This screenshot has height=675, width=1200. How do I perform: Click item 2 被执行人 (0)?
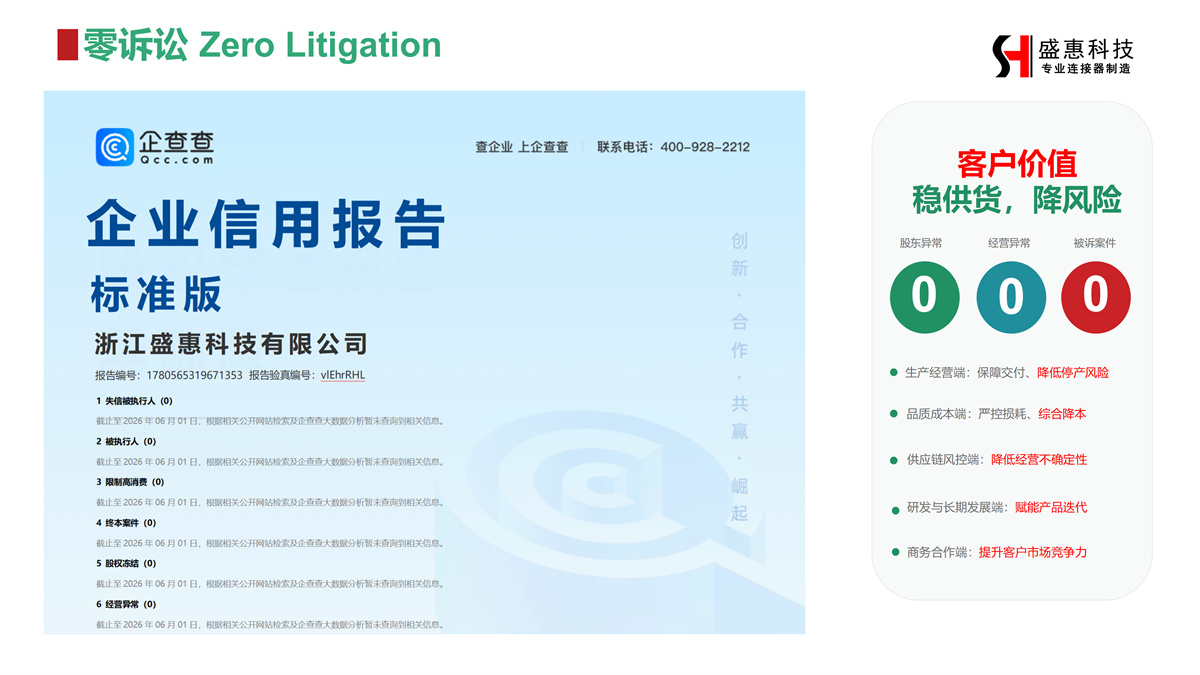pos(126,441)
